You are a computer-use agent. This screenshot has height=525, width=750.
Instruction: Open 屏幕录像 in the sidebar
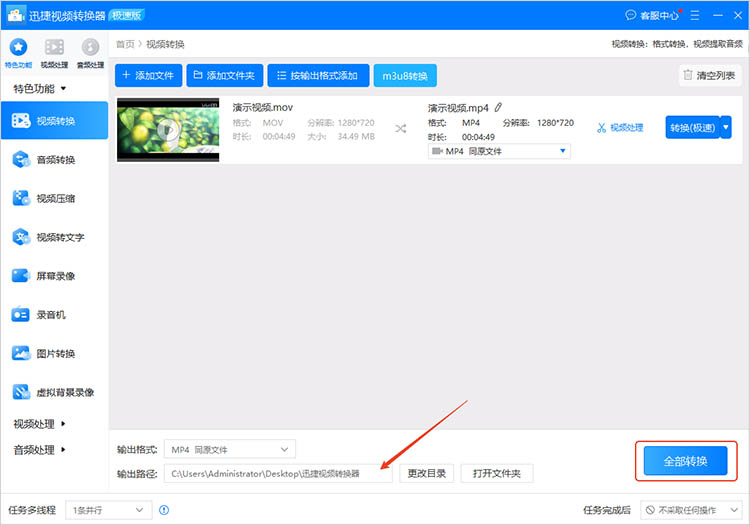coord(55,275)
